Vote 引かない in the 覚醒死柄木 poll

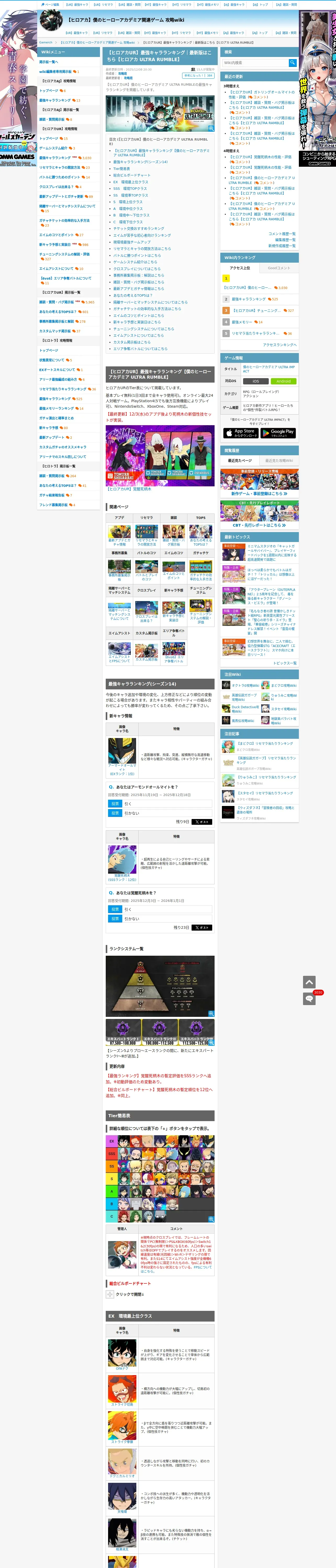pyautogui.click(x=115, y=919)
